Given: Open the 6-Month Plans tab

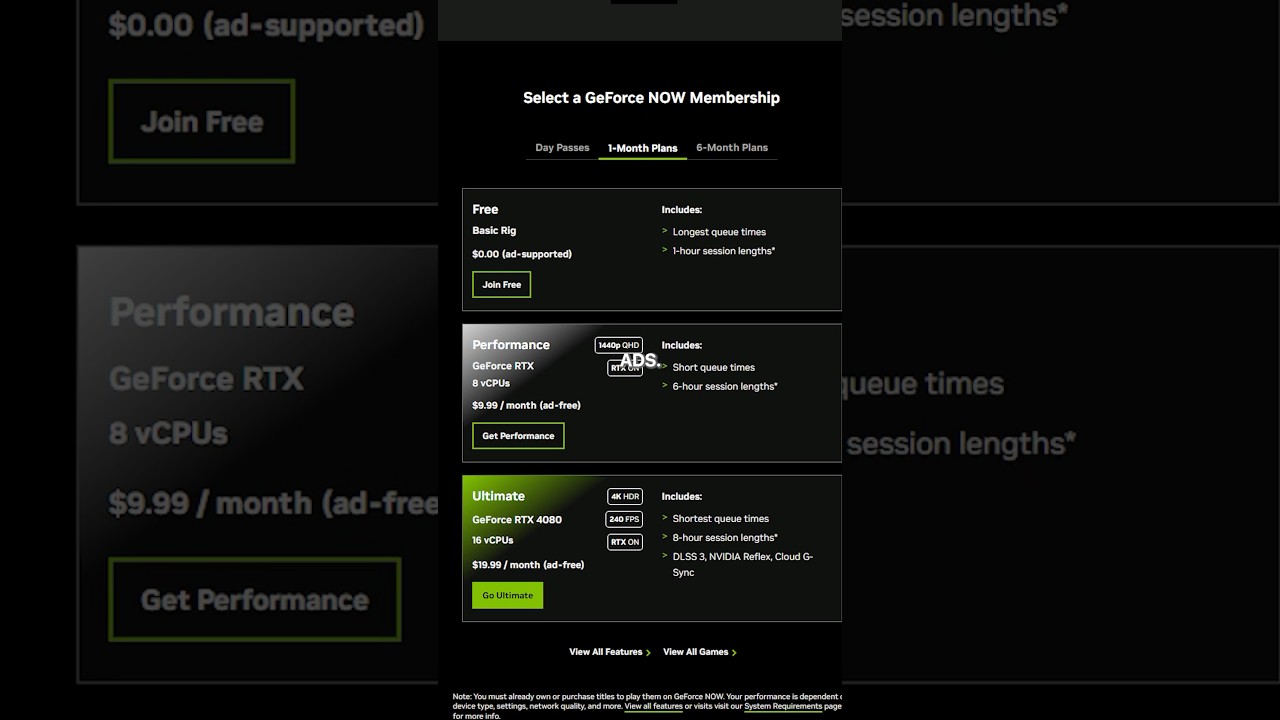Looking at the screenshot, I should (x=732, y=147).
